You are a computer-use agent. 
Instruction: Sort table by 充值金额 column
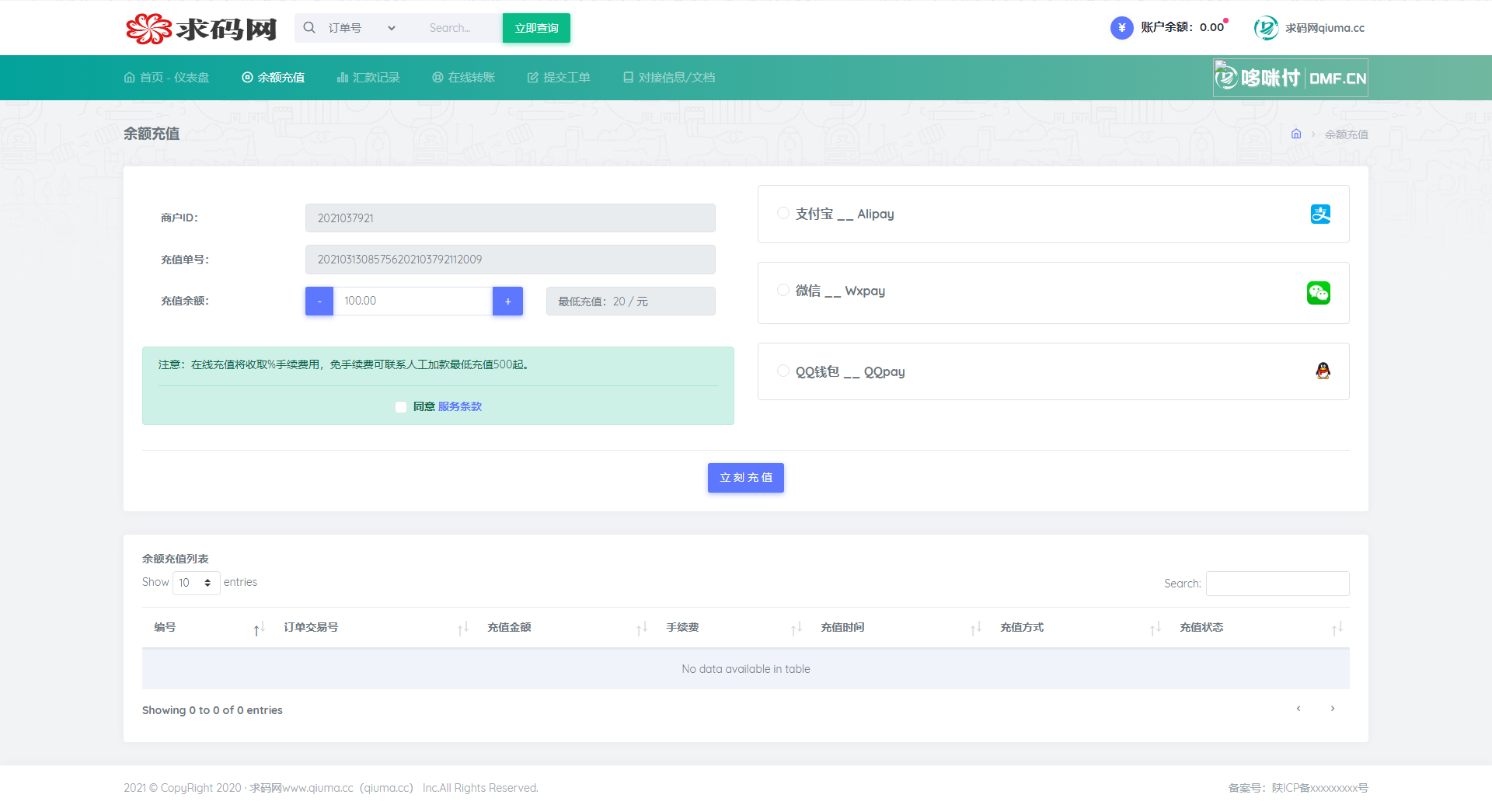coord(564,628)
